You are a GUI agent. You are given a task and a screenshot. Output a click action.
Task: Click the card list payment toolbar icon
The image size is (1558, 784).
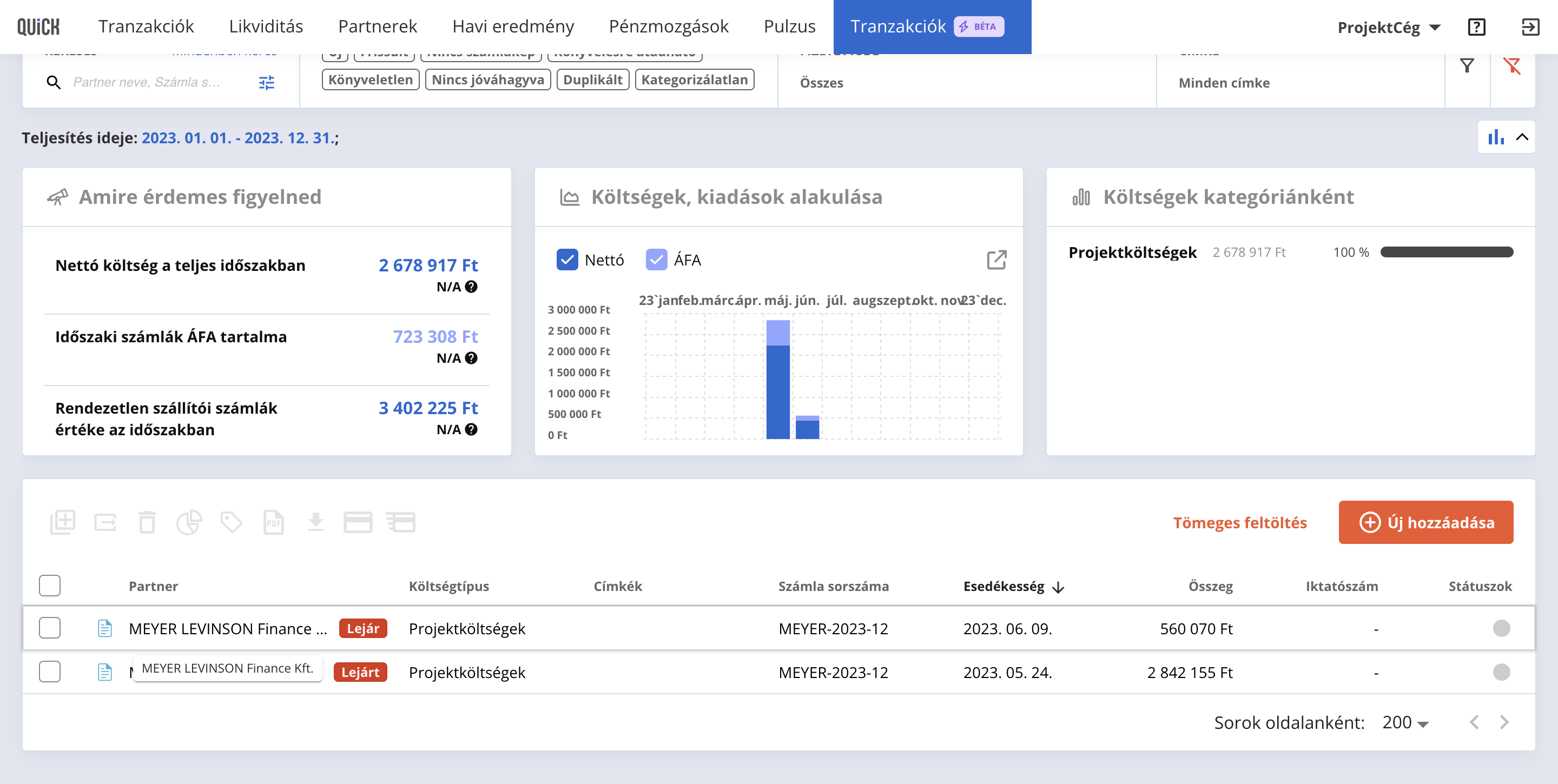400,522
